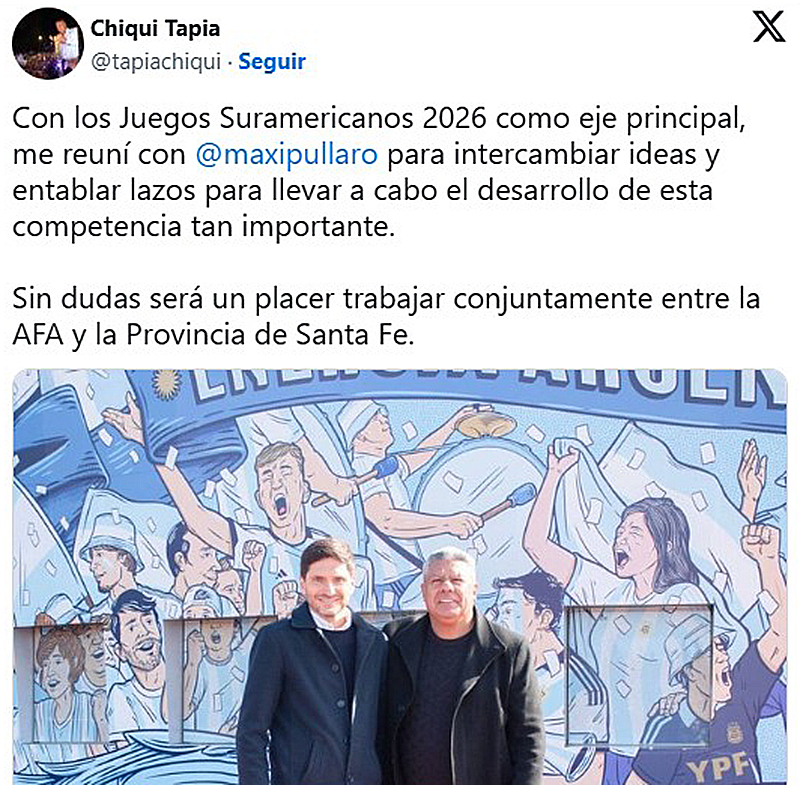Select the cymbal painted above the drum
This screenshot has height=785, width=800.
point(486,423)
